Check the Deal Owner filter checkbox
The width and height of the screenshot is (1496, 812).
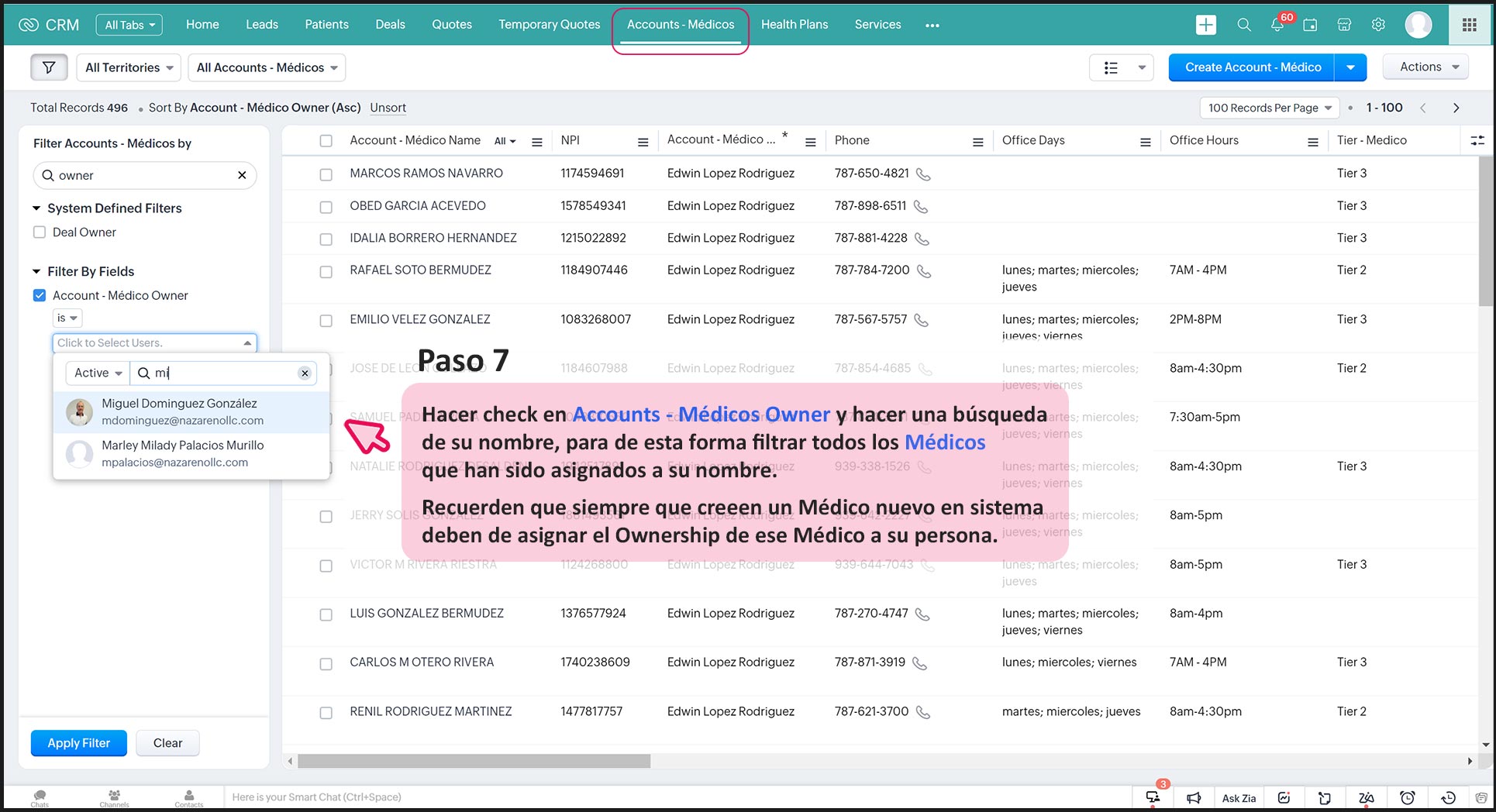point(40,232)
